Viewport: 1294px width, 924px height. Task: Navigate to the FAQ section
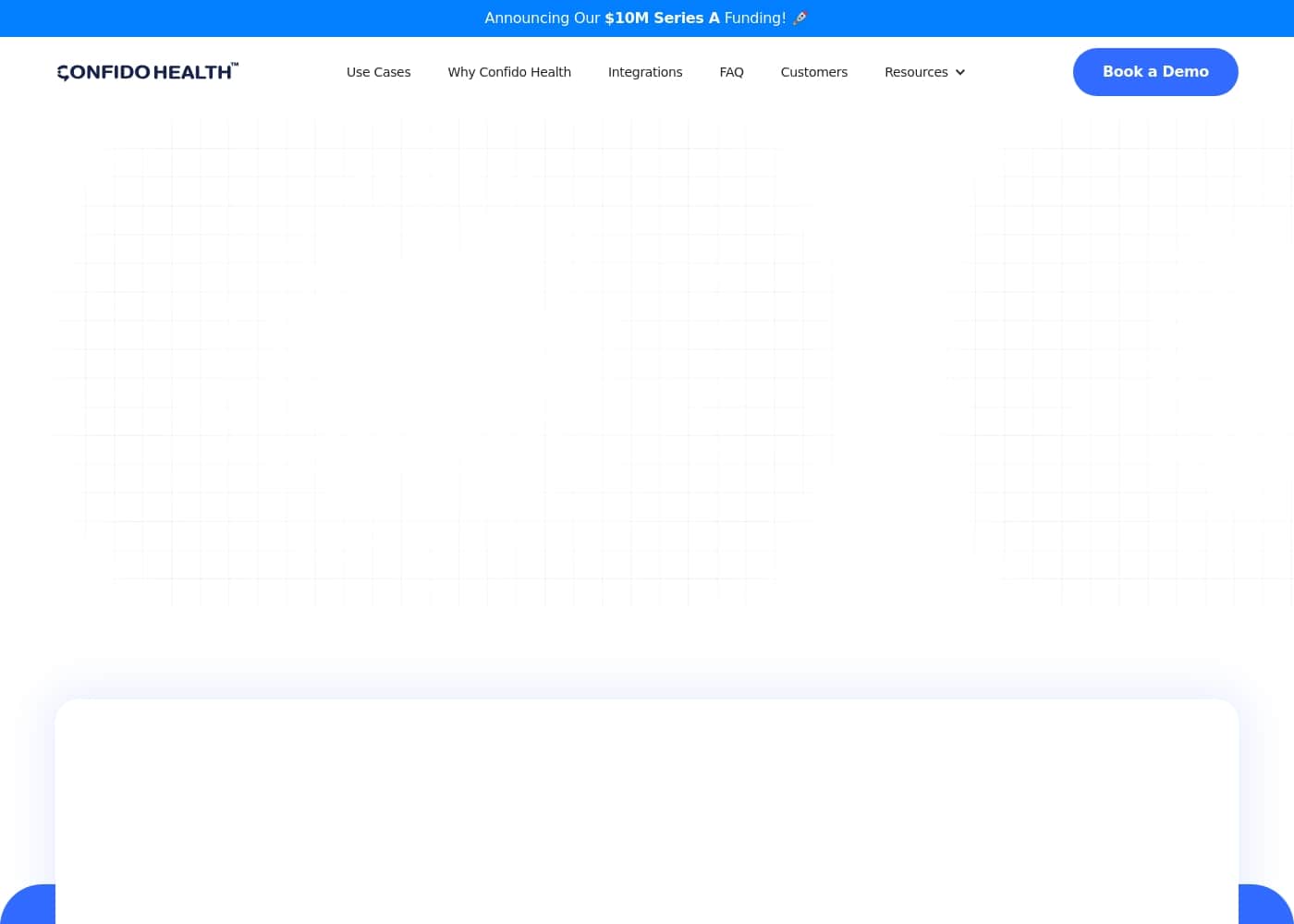pyautogui.click(x=731, y=72)
